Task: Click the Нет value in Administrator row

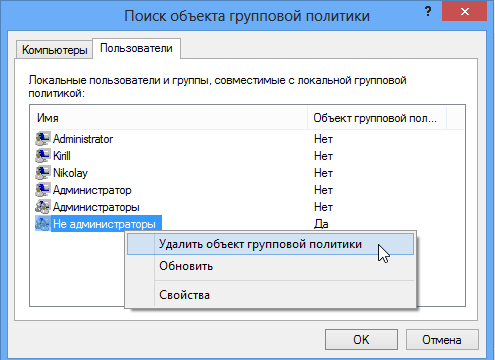Action: [x=323, y=139]
